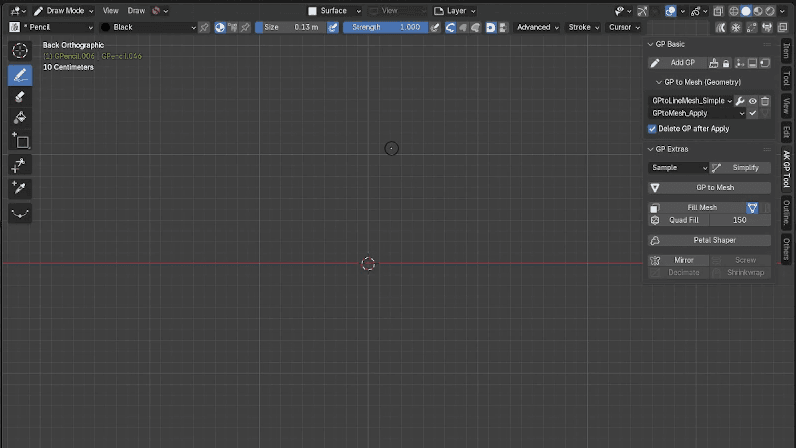Screen dimensions: 796x448
Task: Open the View menu in header
Action: (110, 11)
